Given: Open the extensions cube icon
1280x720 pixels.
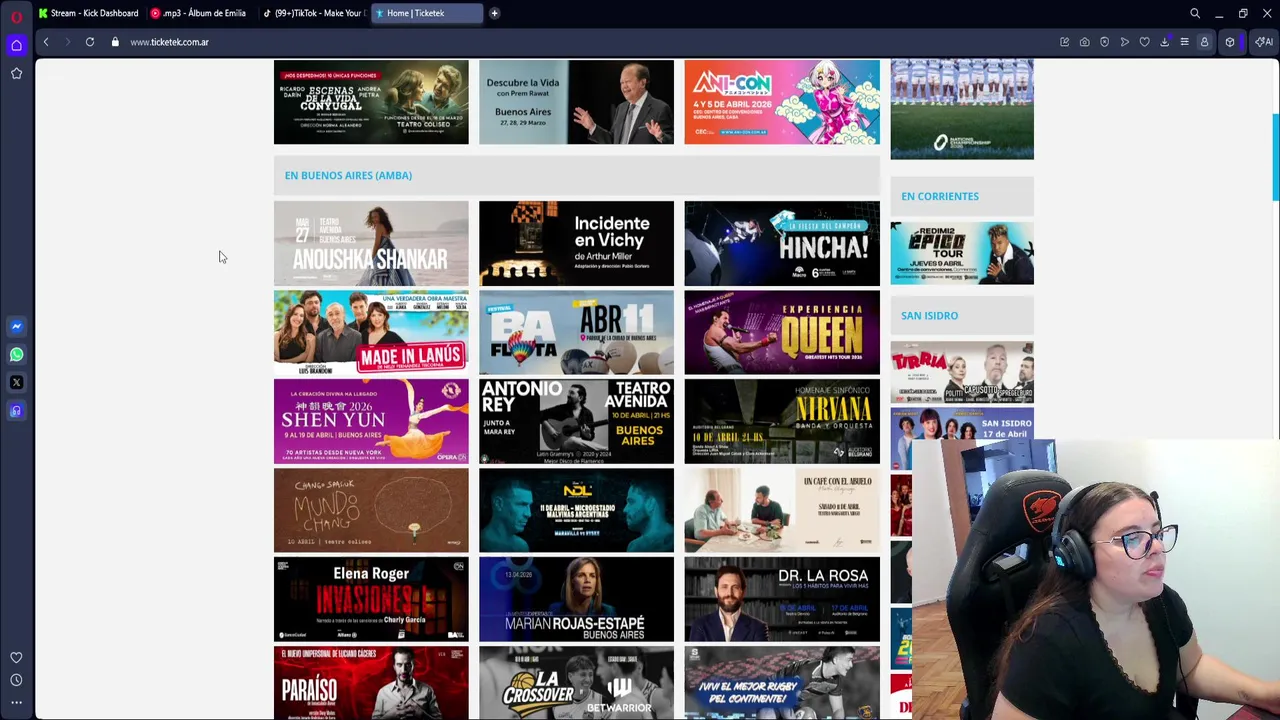Looking at the screenshot, I should coord(1230,42).
